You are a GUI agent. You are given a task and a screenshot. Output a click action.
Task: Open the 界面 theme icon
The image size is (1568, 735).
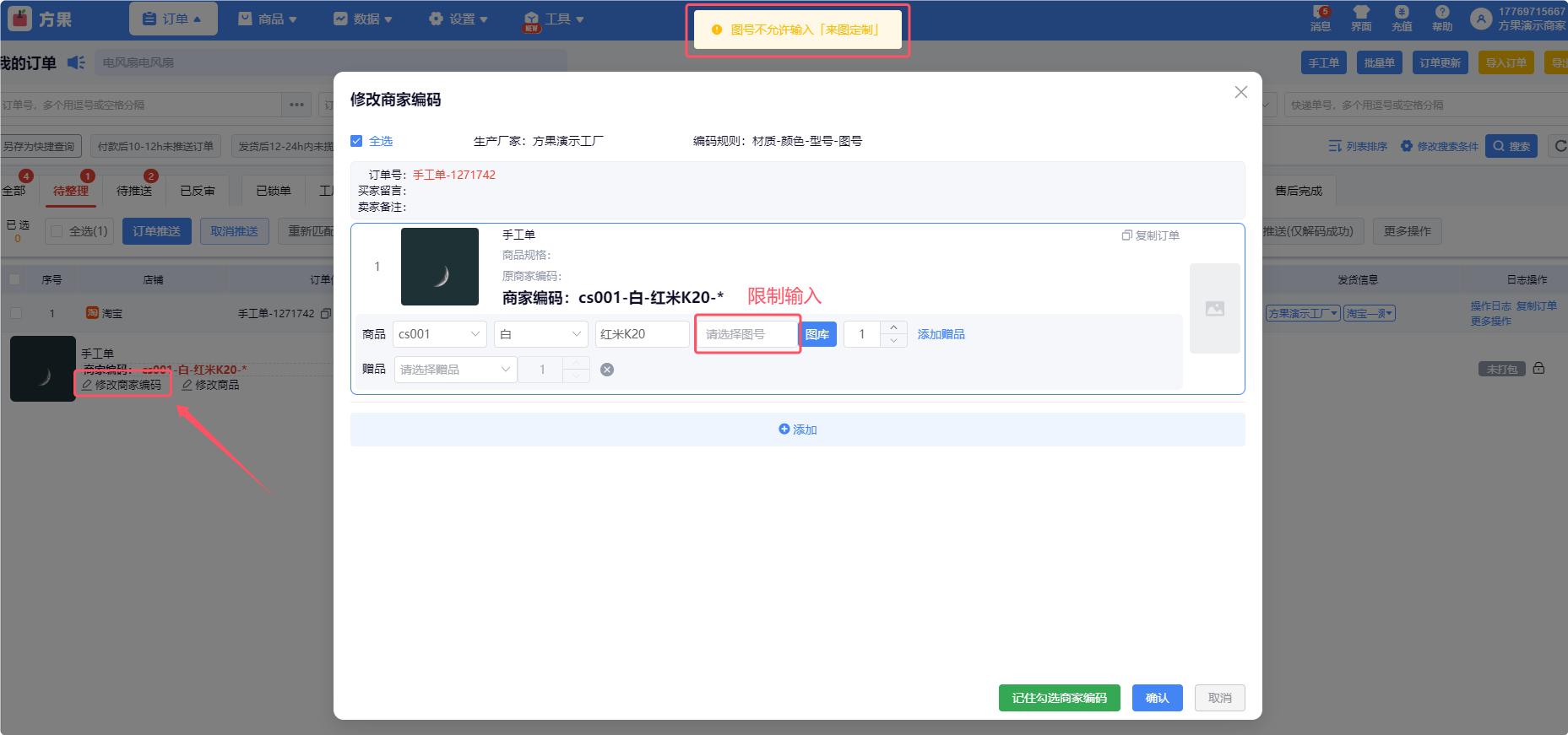1361,19
